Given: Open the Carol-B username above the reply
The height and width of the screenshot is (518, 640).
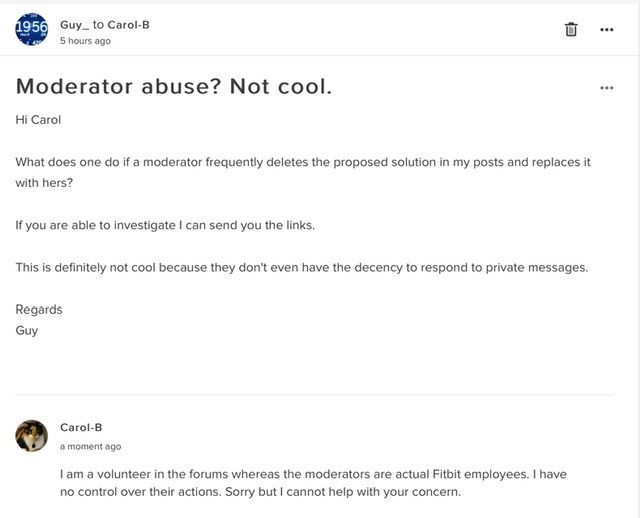Looking at the screenshot, I should point(81,427).
